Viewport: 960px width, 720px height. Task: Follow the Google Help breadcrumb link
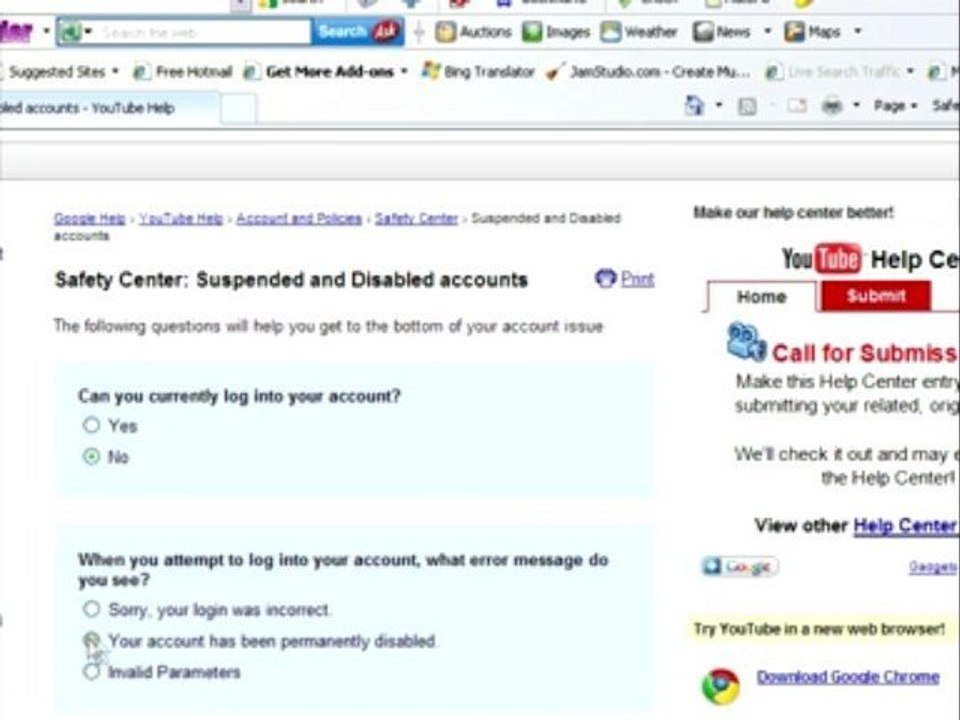click(x=89, y=219)
